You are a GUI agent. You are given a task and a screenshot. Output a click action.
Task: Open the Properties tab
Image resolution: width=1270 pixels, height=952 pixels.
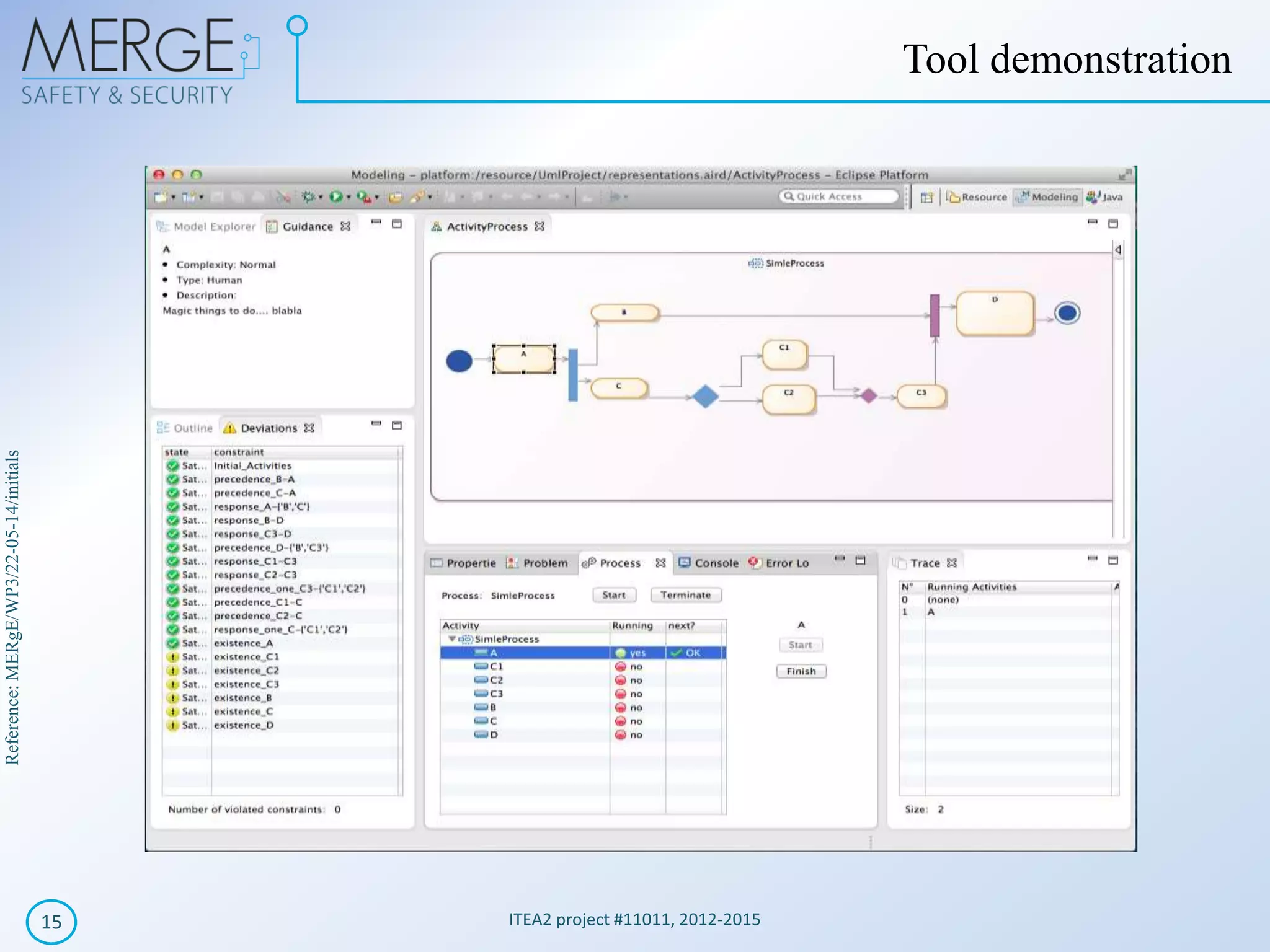tap(464, 563)
